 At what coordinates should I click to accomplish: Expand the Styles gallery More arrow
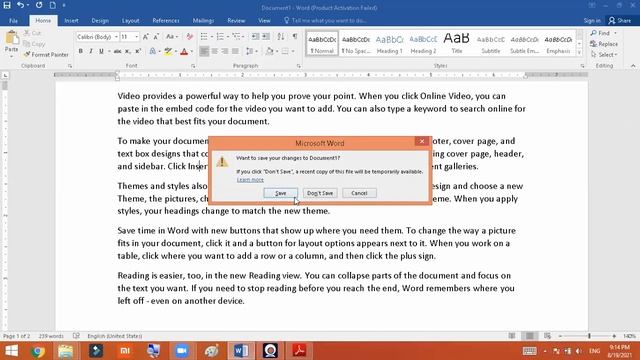579,52
